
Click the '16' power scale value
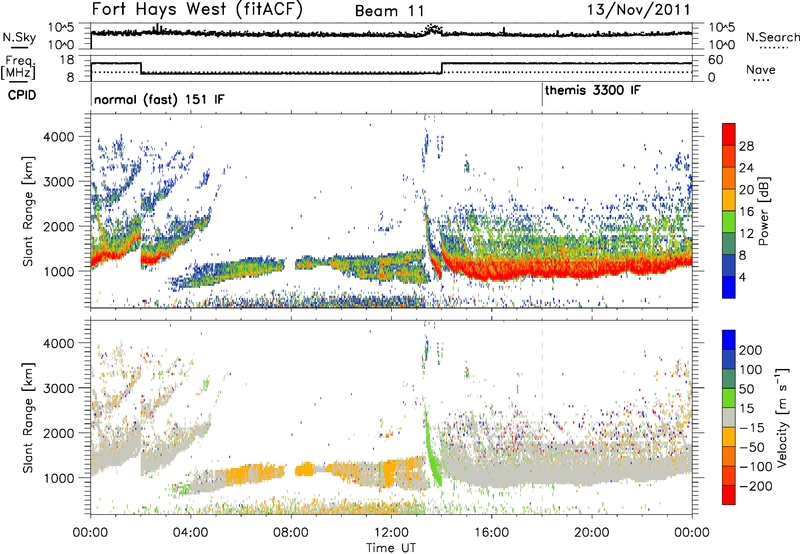tap(746, 212)
